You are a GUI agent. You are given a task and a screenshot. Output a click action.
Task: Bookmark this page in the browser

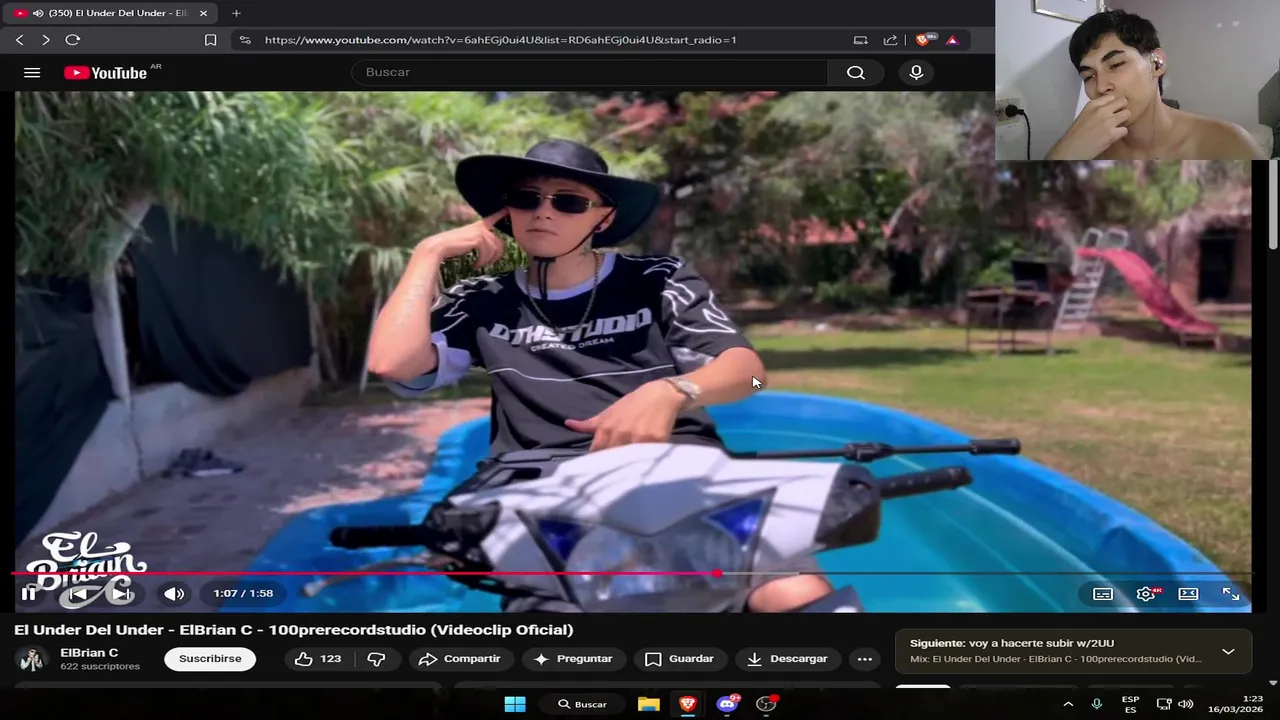[x=210, y=40]
